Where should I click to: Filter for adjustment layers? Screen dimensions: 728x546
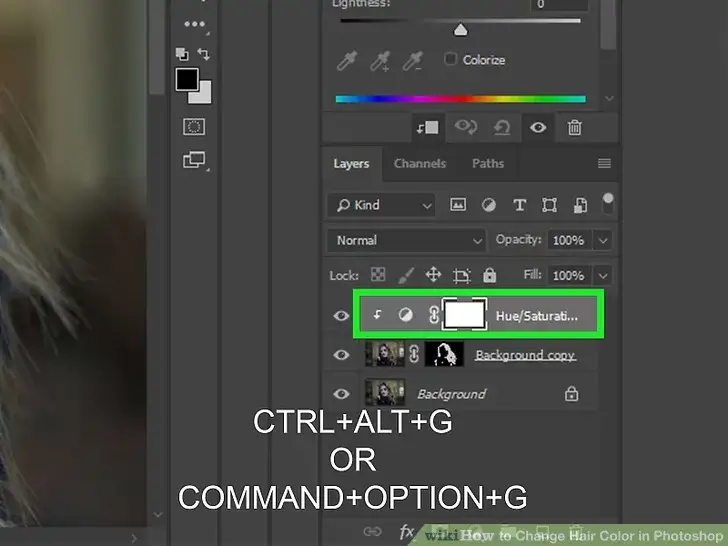coord(488,205)
